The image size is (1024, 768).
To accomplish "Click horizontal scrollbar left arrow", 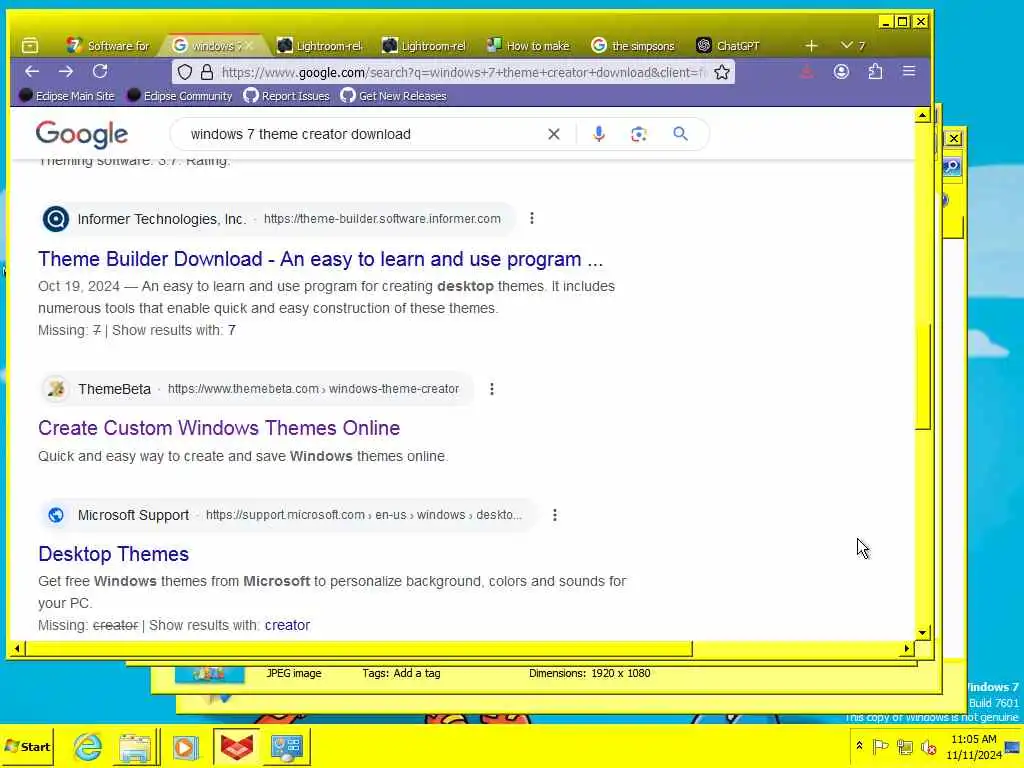I will 18,648.
